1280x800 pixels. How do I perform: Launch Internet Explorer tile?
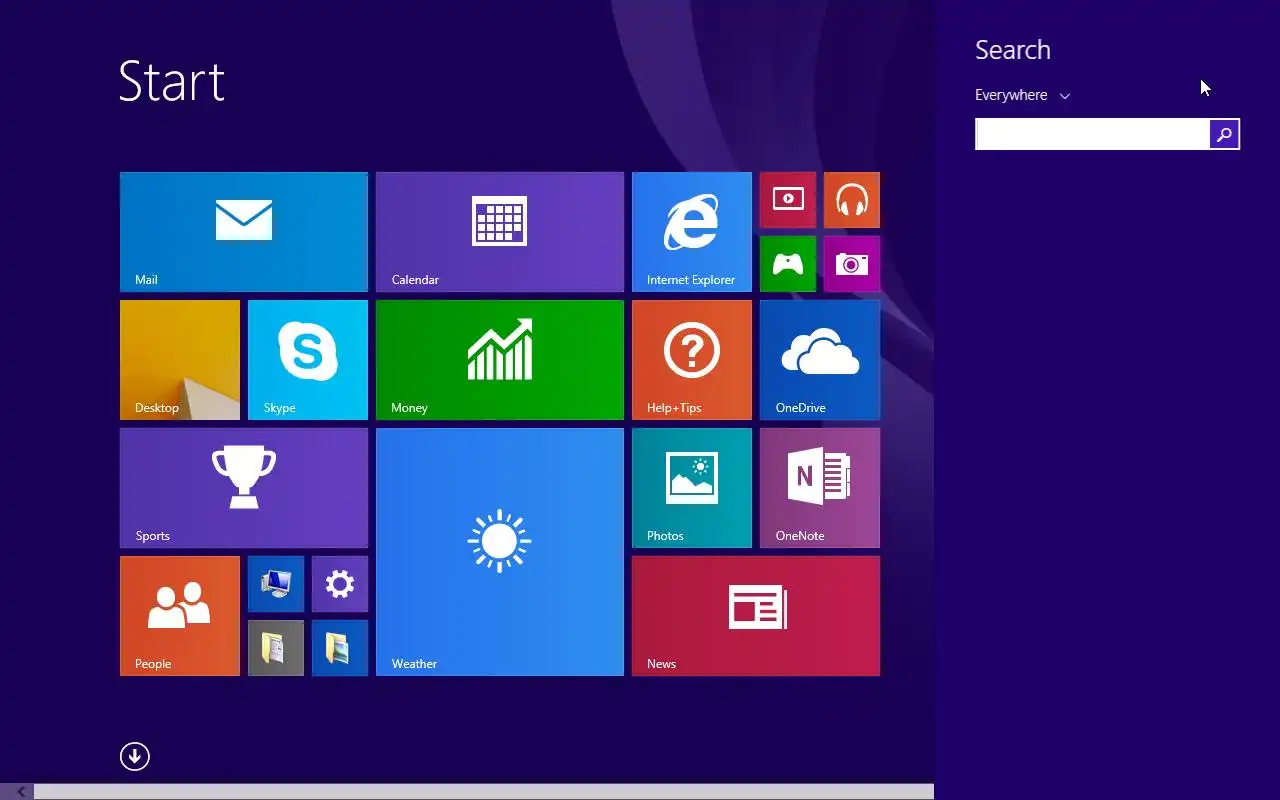(x=692, y=232)
